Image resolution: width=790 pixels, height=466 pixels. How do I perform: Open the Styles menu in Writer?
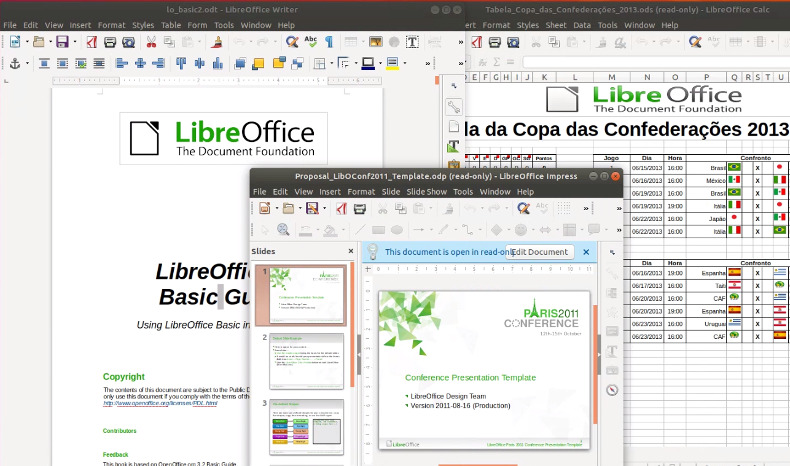click(143, 25)
